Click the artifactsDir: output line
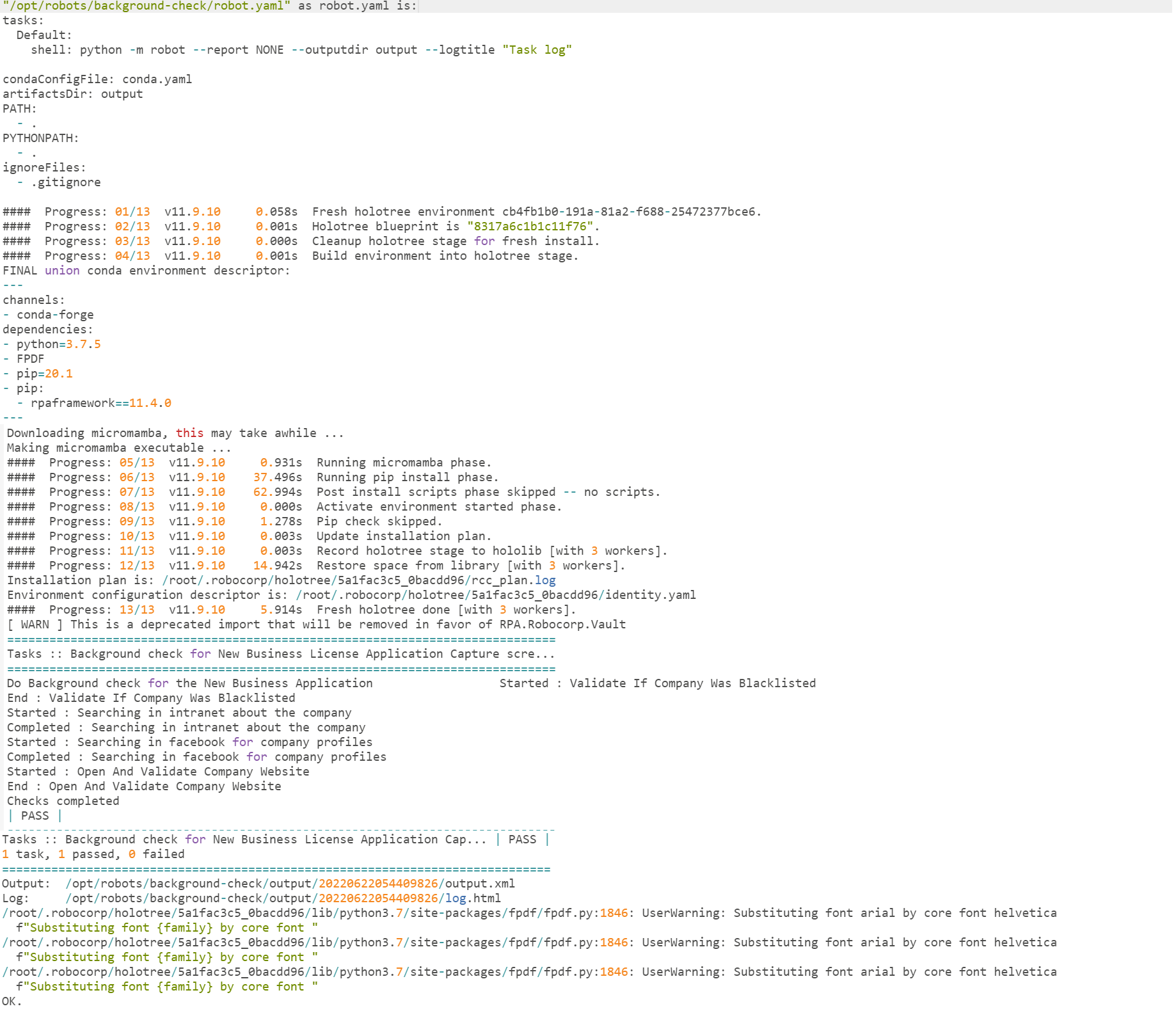 pos(73,94)
